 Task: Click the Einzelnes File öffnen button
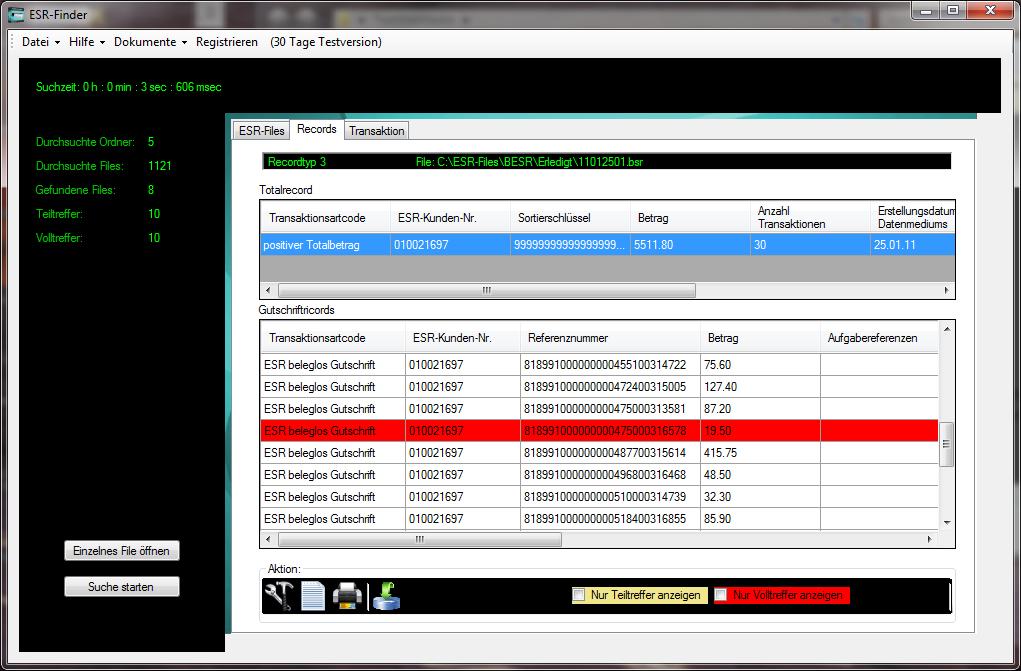[122, 550]
